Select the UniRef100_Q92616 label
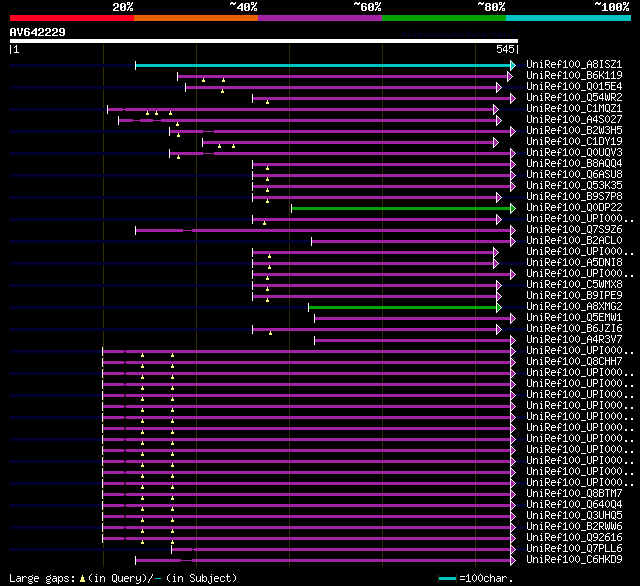 [x=574, y=538]
